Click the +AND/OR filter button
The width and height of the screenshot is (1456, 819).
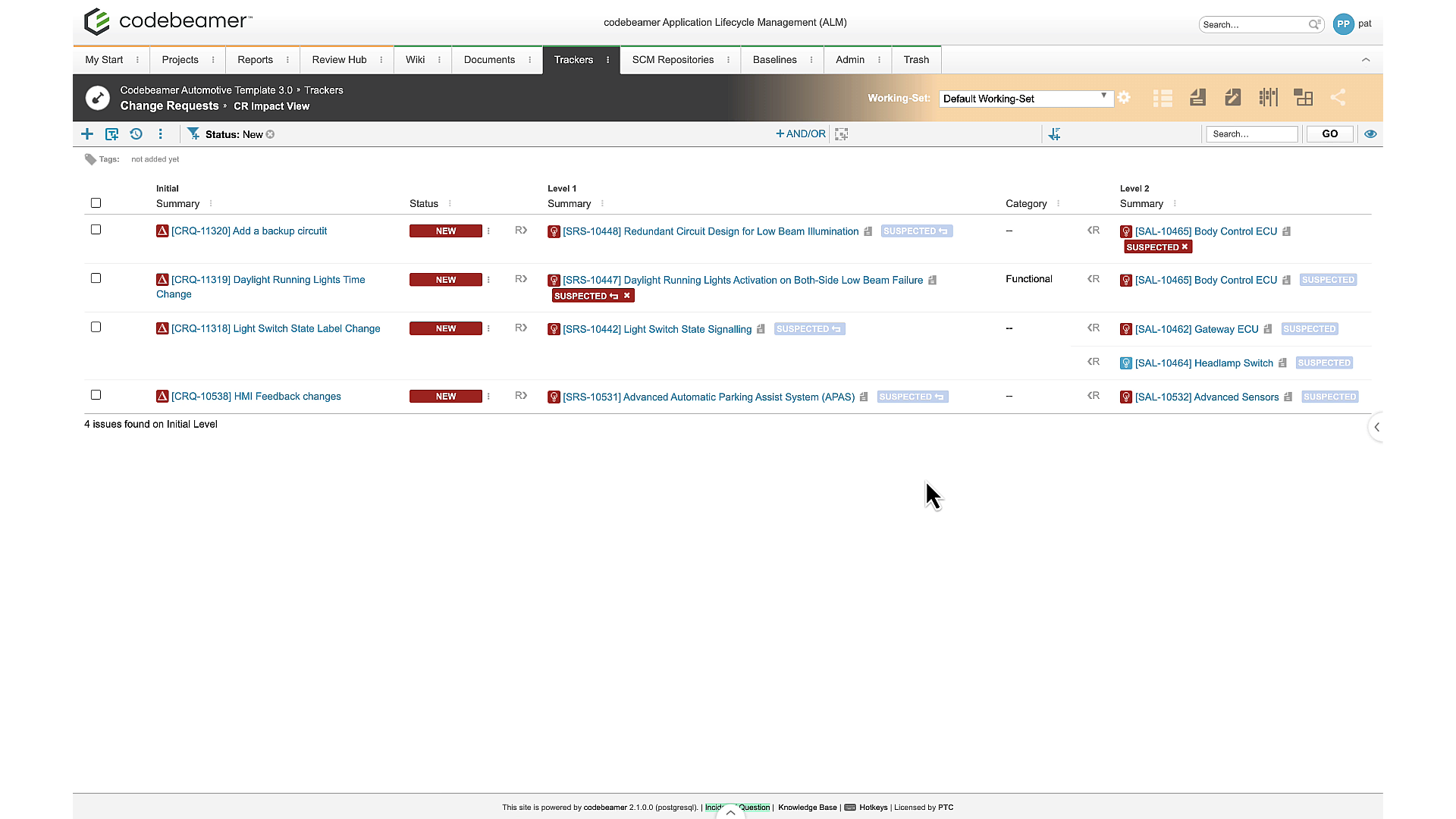coord(801,134)
